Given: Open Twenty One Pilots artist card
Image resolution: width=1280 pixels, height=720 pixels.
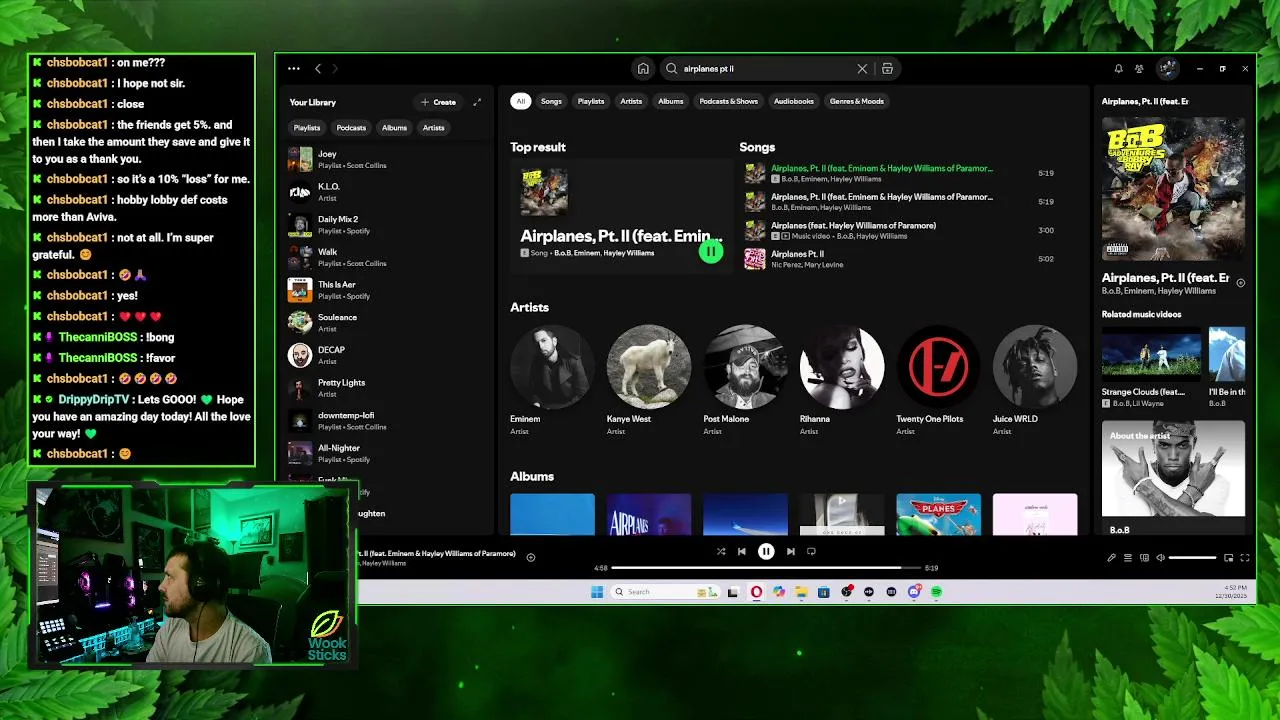Looking at the screenshot, I should point(938,380).
